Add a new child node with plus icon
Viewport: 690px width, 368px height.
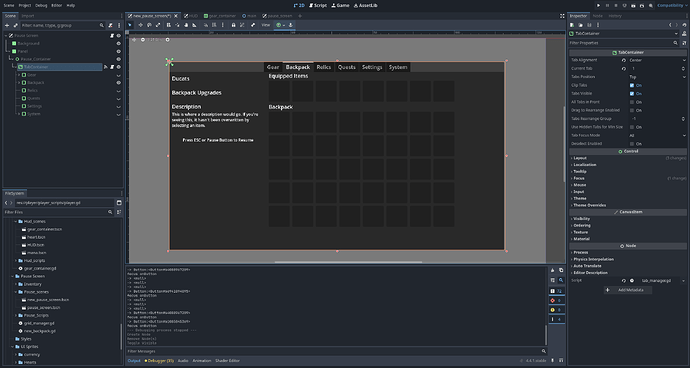coord(7,26)
